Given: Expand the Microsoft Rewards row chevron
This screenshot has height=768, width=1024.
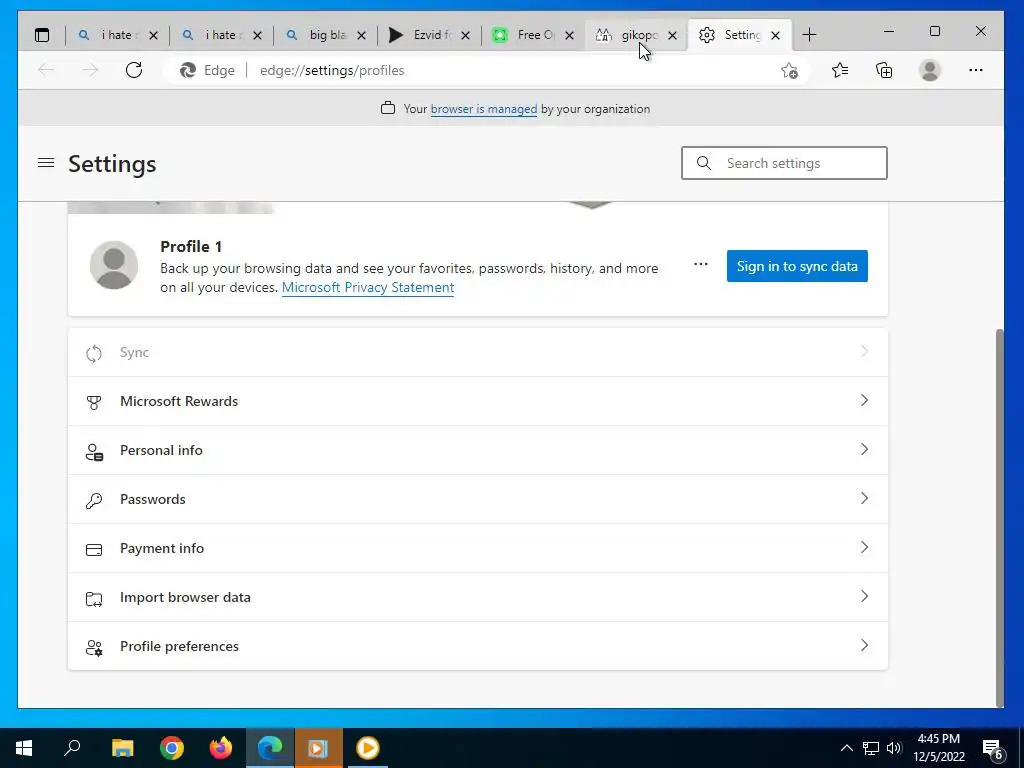Looking at the screenshot, I should coord(864,400).
